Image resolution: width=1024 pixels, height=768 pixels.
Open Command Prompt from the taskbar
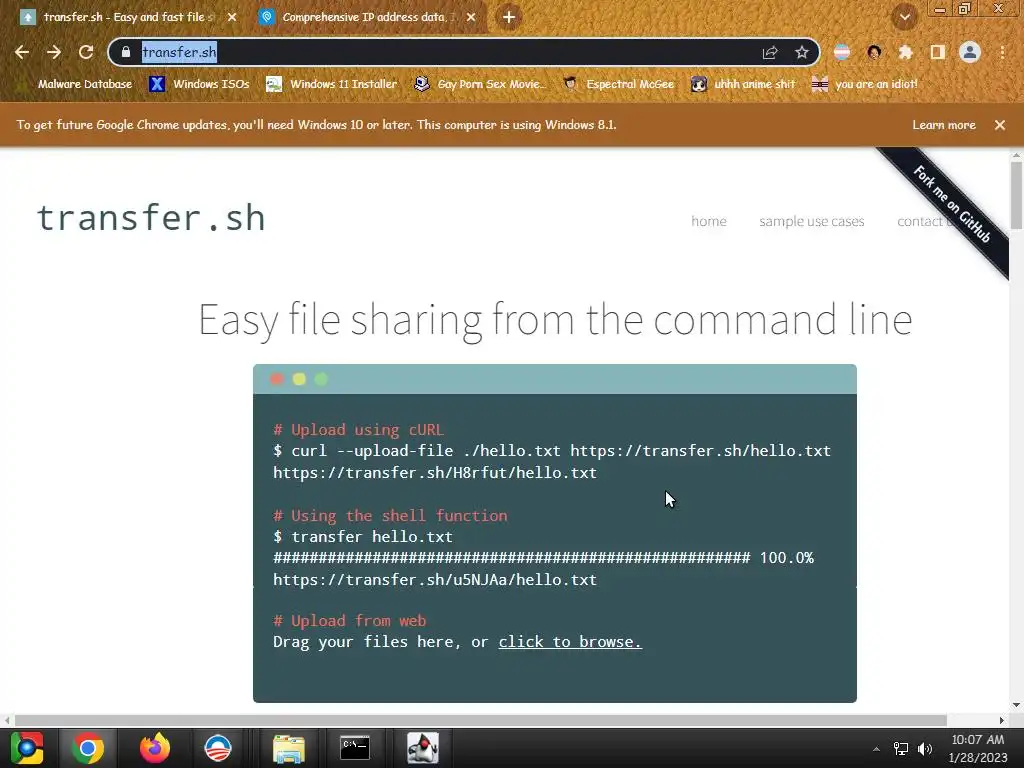355,748
